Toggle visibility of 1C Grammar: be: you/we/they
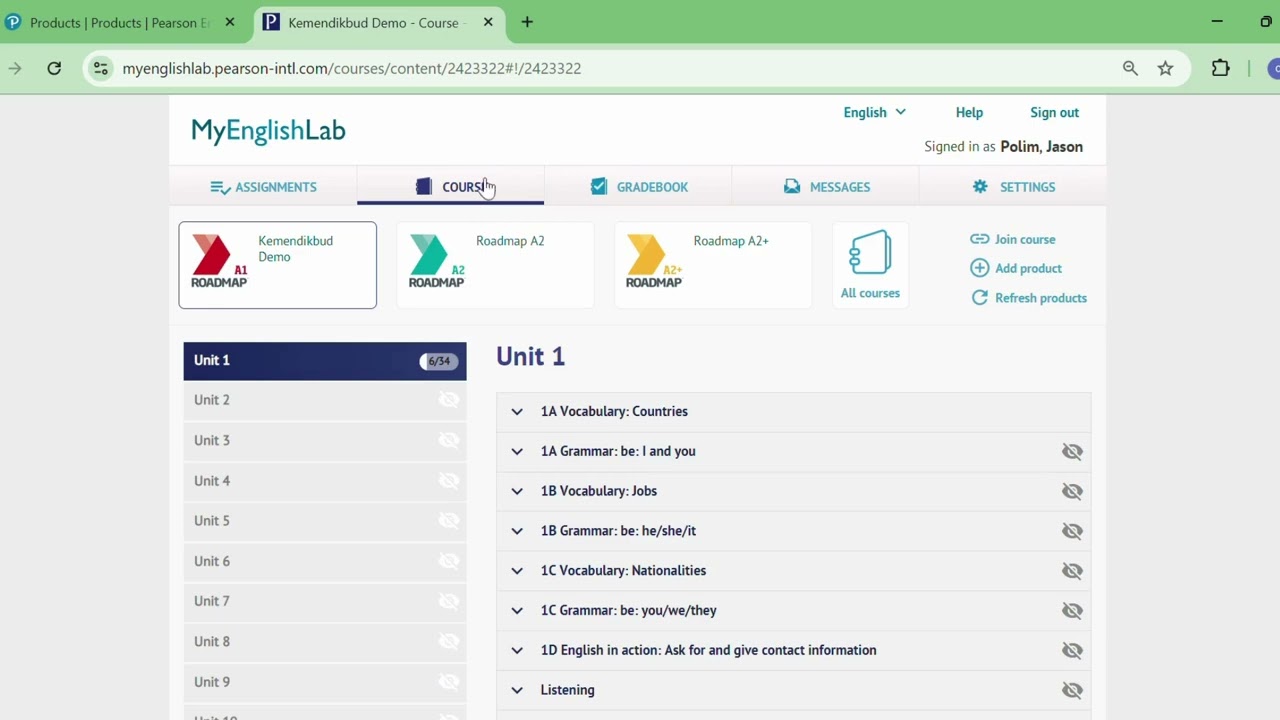The width and height of the screenshot is (1280, 720). pyautogui.click(x=1072, y=610)
